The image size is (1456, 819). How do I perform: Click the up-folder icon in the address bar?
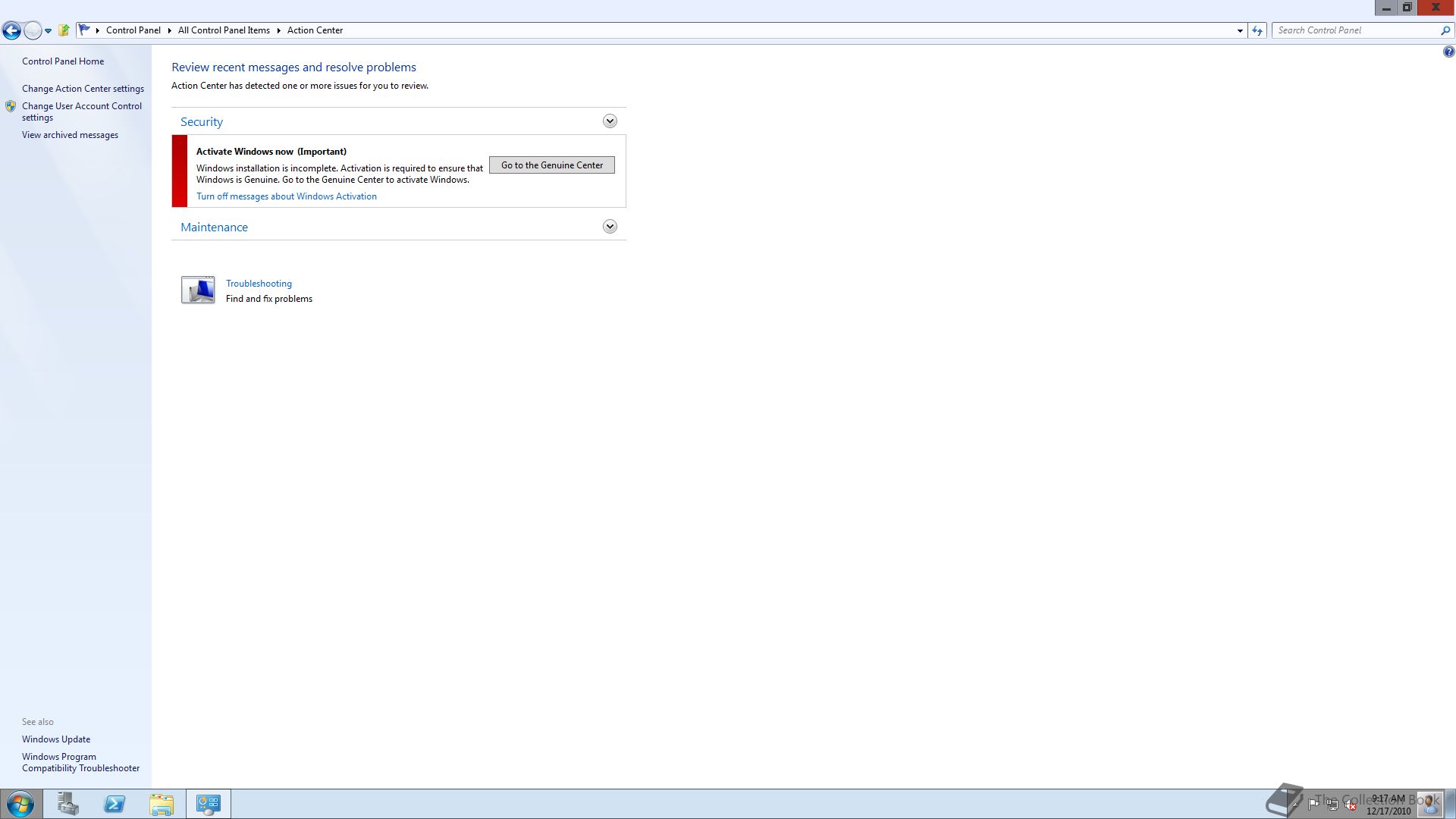[x=64, y=30]
